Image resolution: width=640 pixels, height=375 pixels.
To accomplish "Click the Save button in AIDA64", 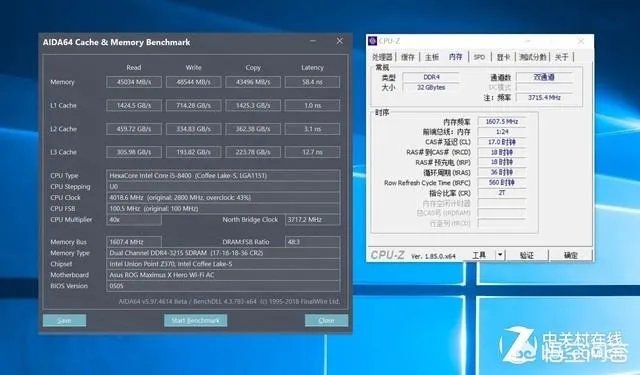I will pyautogui.click(x=64, y=320).
